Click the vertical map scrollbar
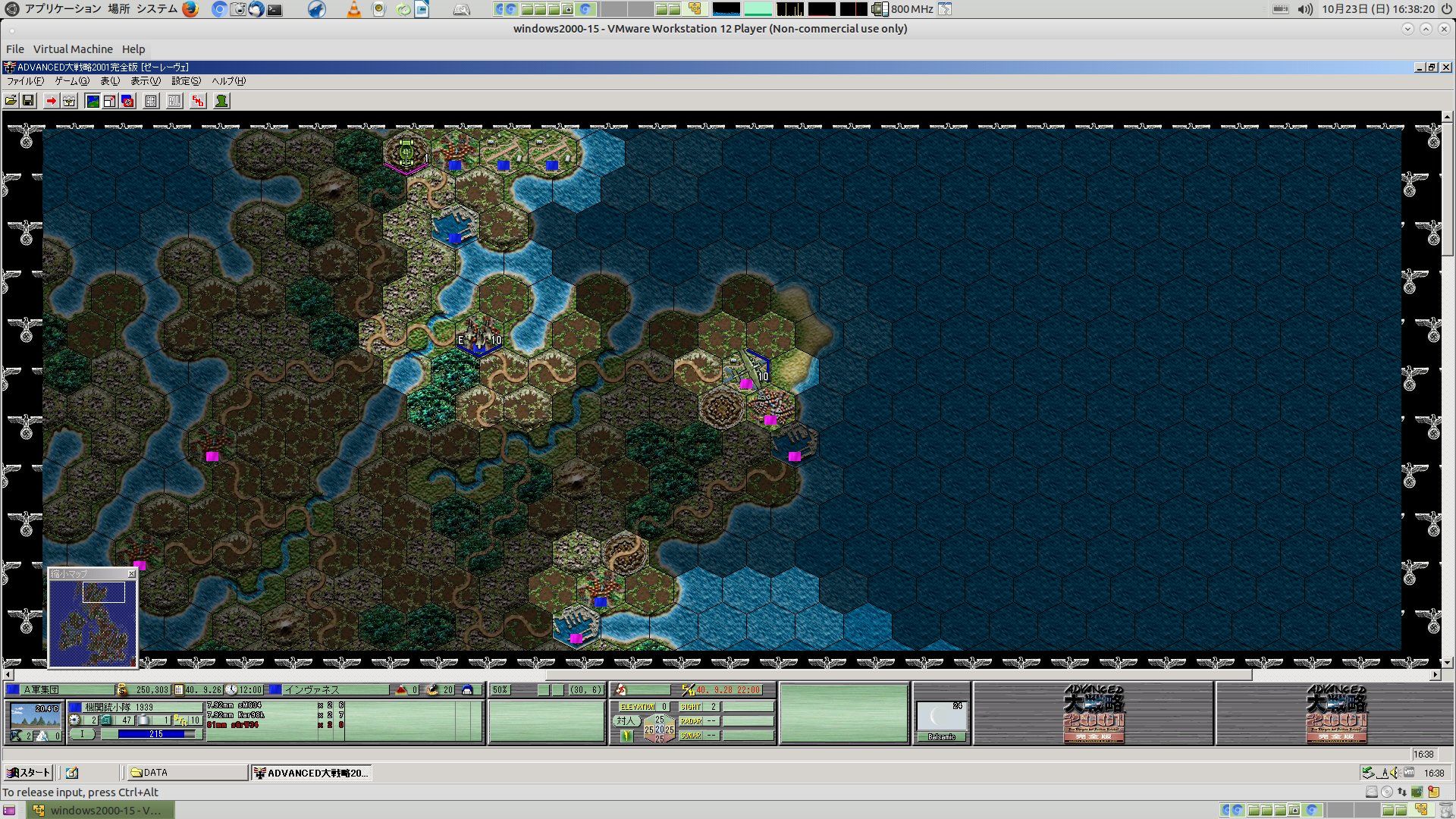This screenshot has width=1456, height=819. click(1447, 390)
